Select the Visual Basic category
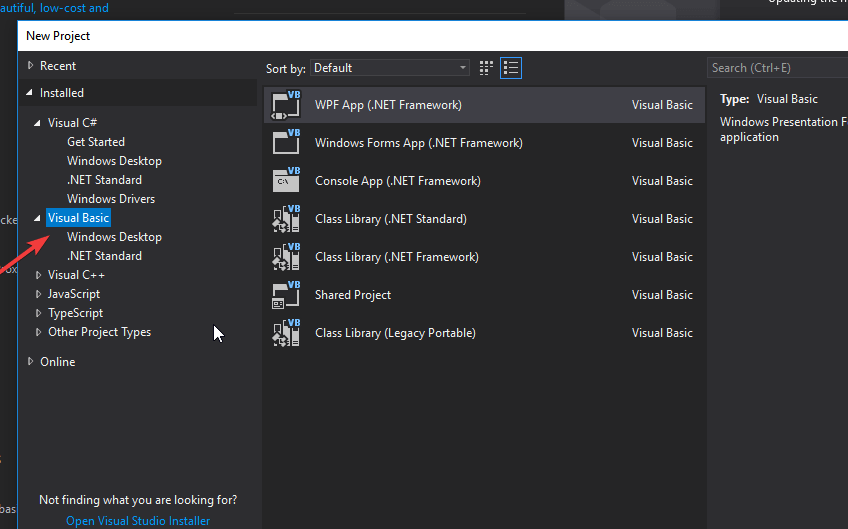Image resolution: width=848 pixels, height=529 pixels. (x=78, y=217)
